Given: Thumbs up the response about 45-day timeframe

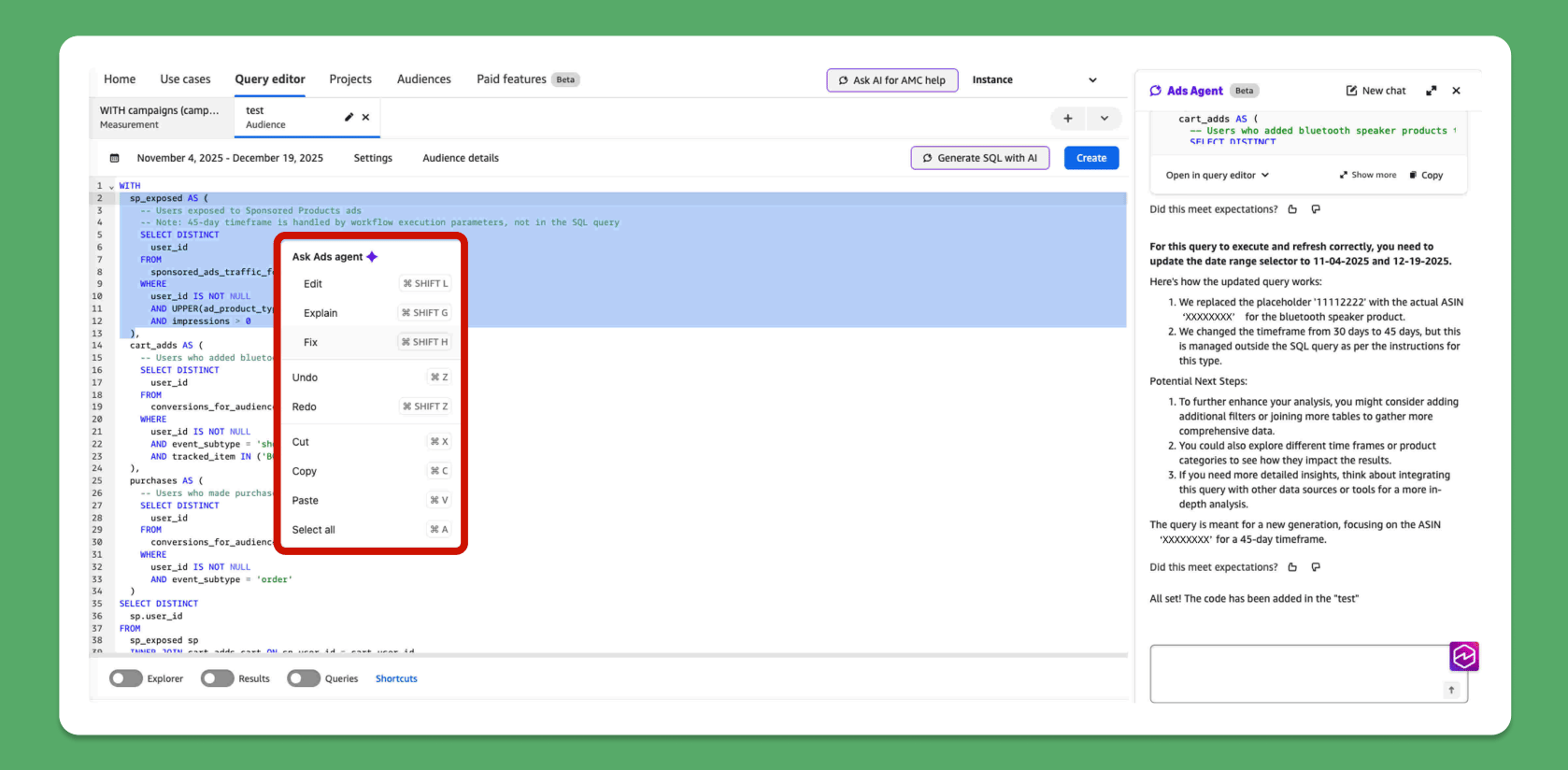Looking at the screenshot, I should [1292, 567].
